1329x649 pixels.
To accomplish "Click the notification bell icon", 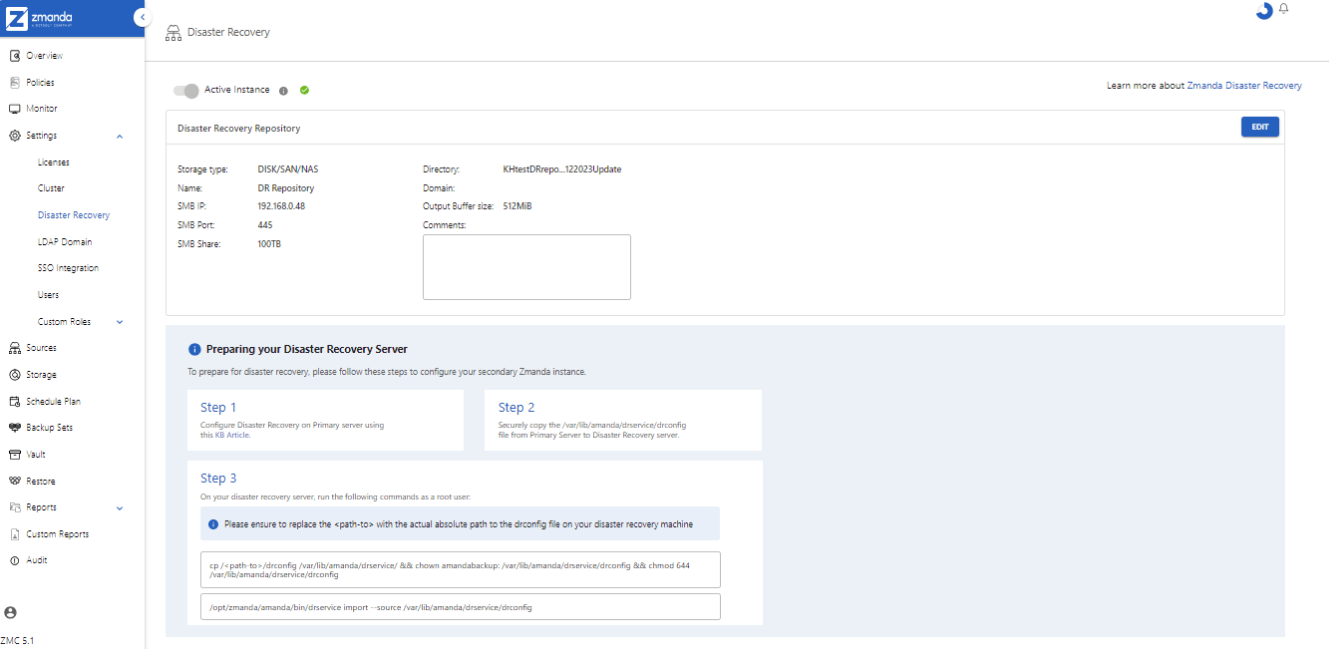I will click(x=1284, y=9).
